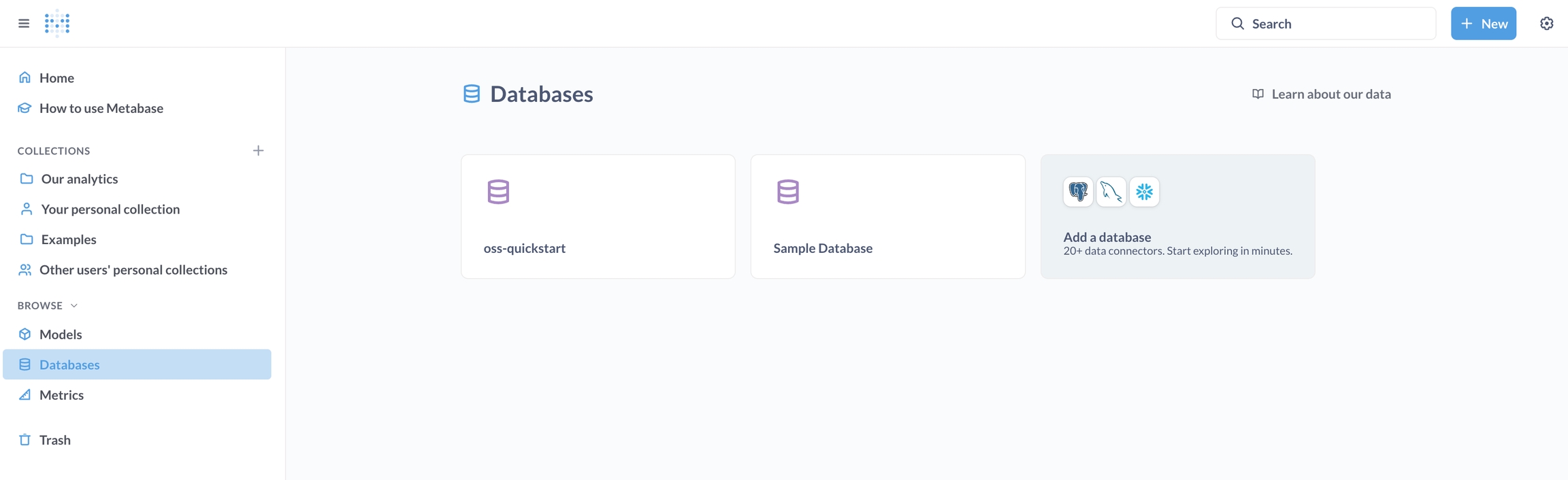Collapse the Browse section chevron
1568x480 pixels.
pos(74,306)
